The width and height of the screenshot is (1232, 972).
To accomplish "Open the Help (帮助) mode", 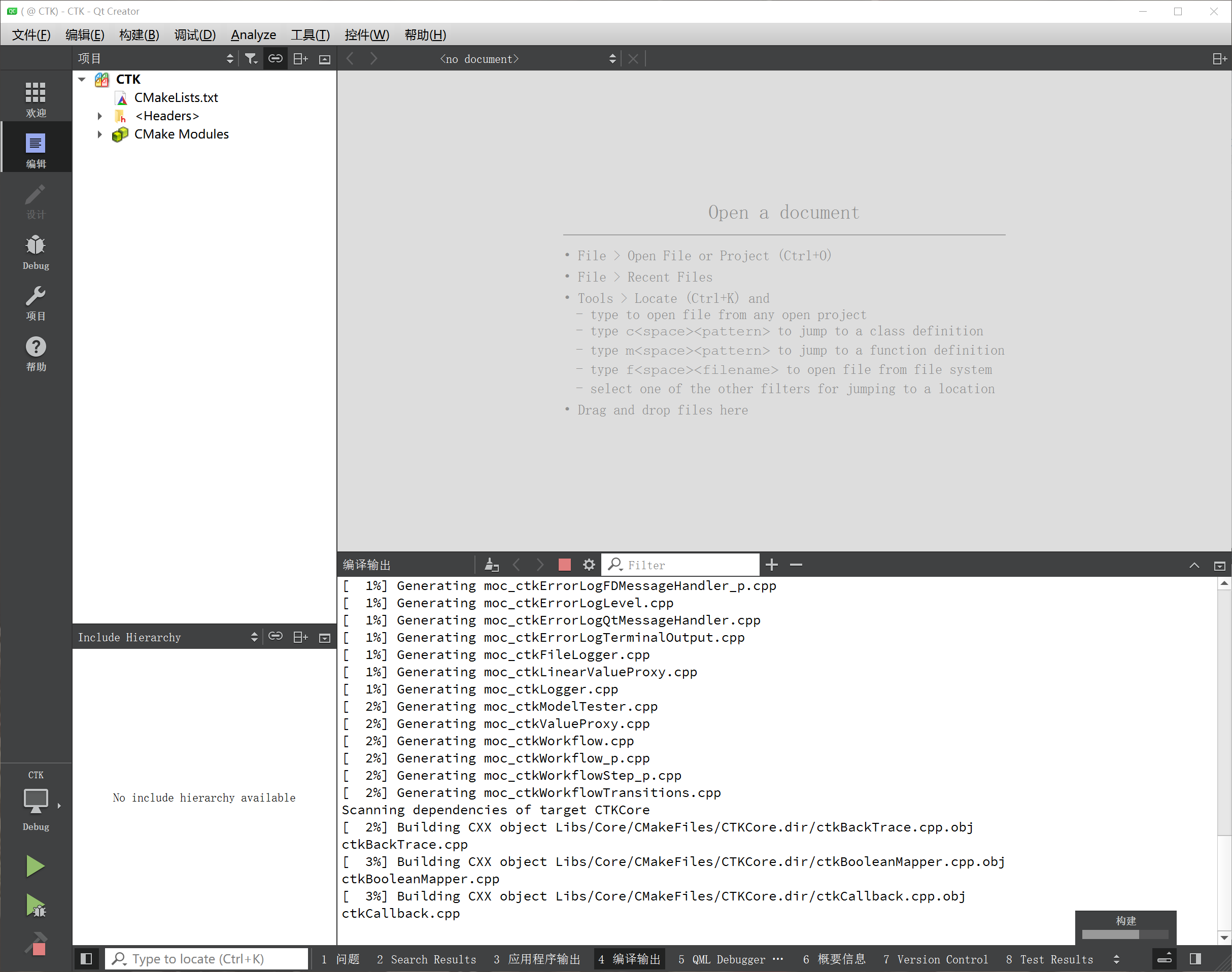I will (x=36, y=354).
